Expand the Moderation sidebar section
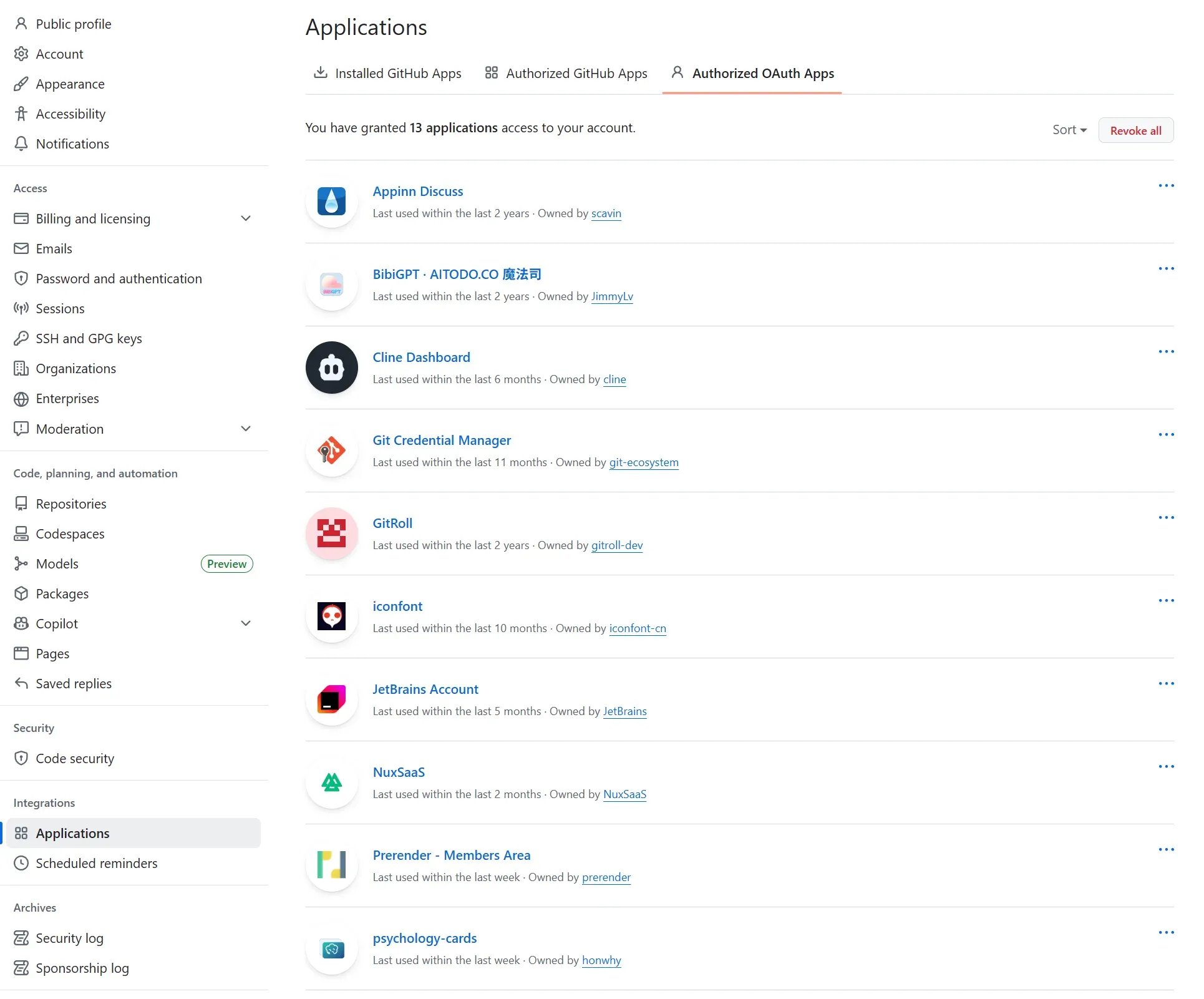Image resolution: width=1204 pixels, height=999 pixels. click(246, 429)
